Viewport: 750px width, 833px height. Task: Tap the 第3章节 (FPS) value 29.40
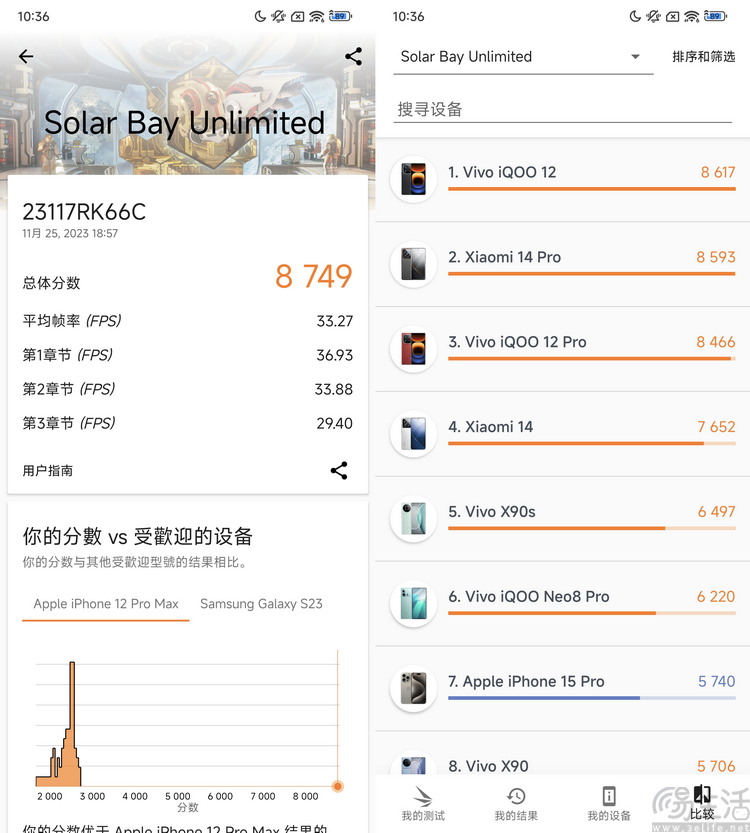coord(335,423)
